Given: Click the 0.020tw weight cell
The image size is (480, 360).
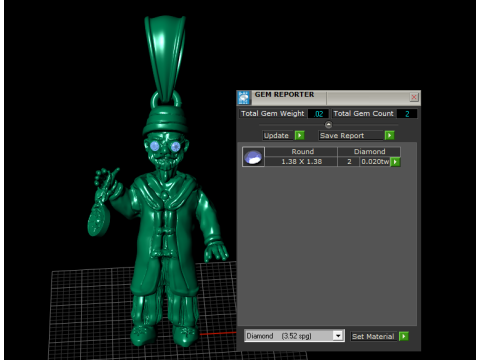Looking at the screenshot, I should 375,162.
